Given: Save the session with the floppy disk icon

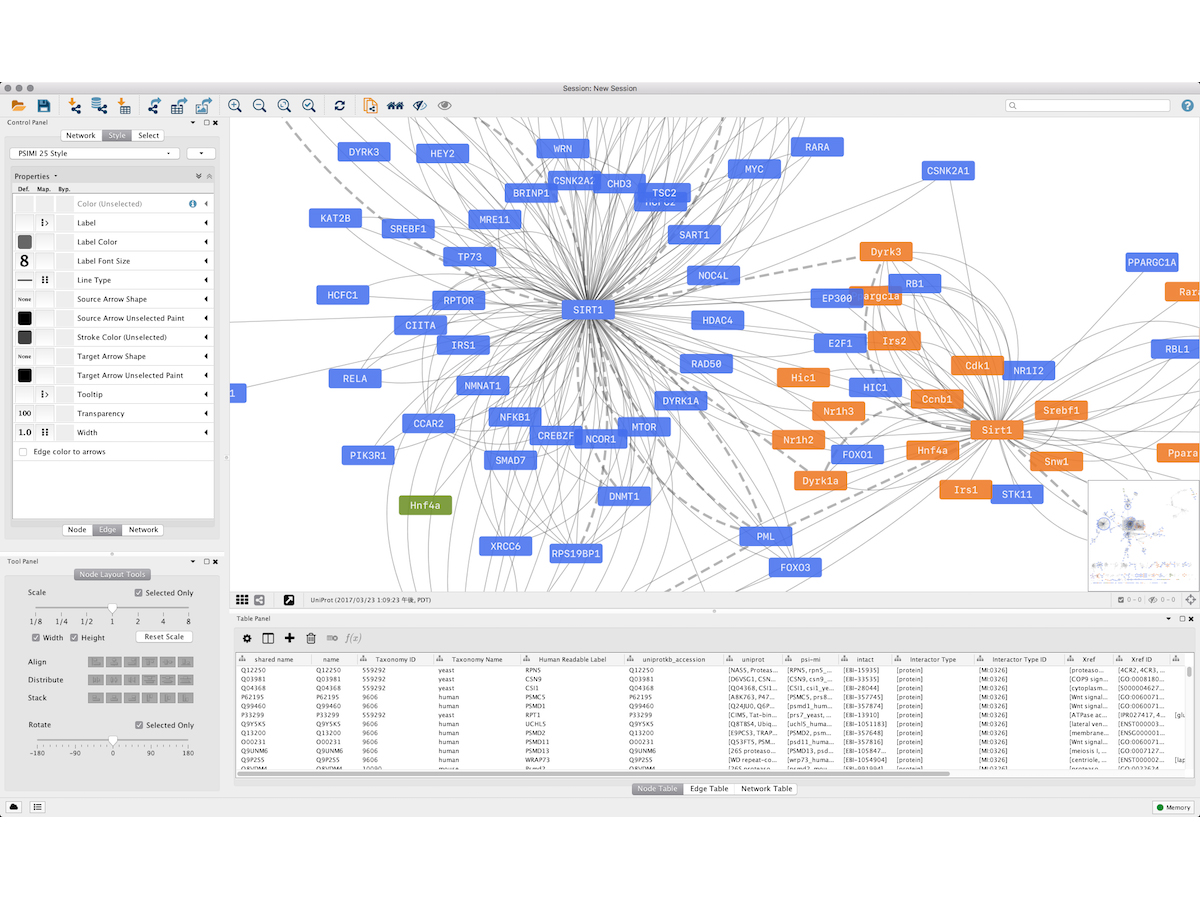Looking at the screenshot, I should click(x=43, y=105).
